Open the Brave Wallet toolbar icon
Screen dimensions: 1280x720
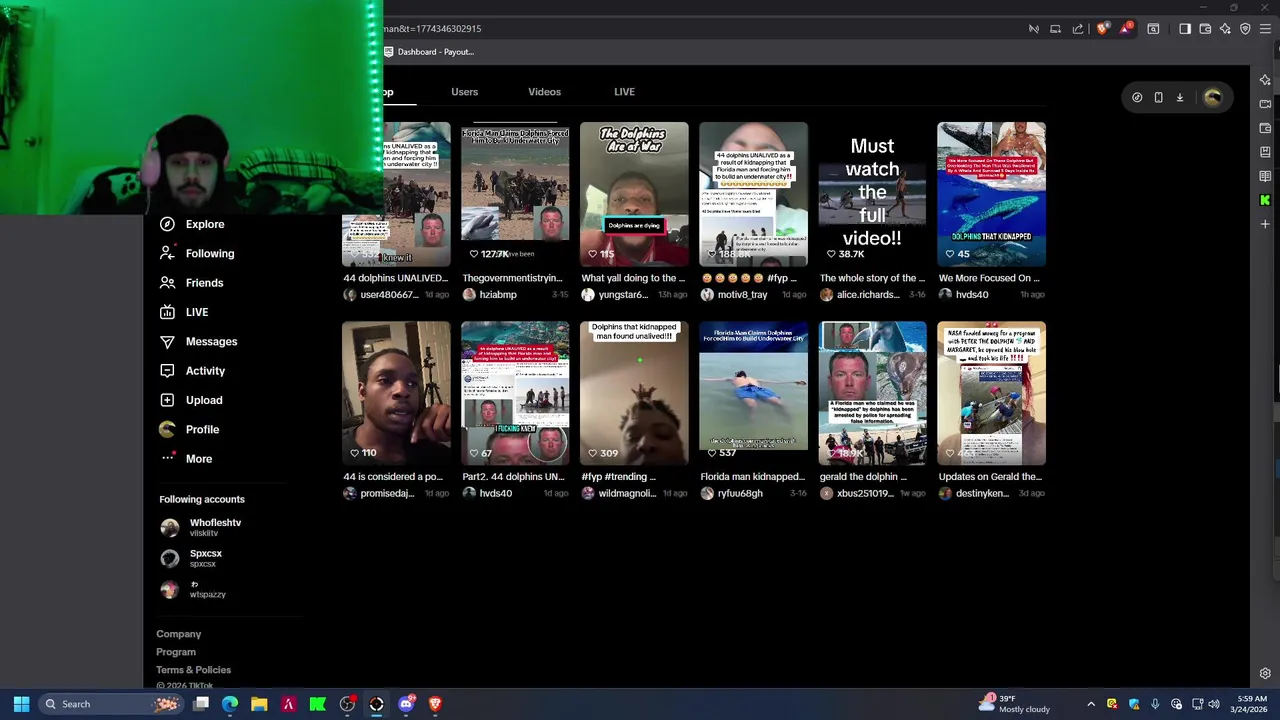1205,29
